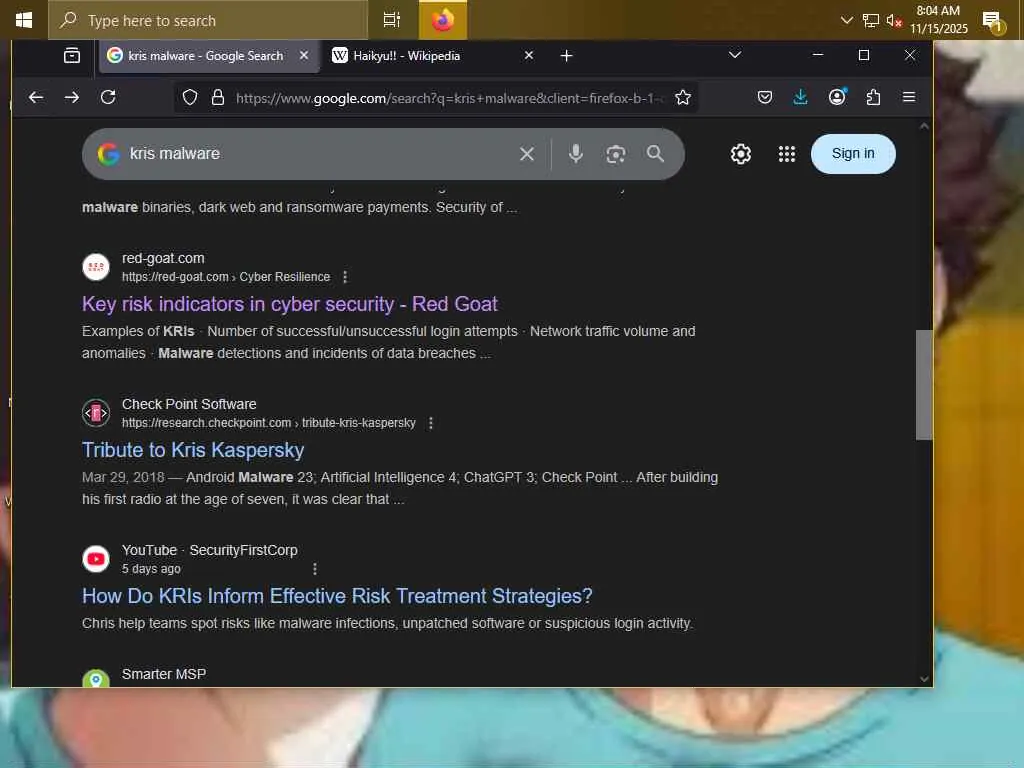Open more options for Check Point result

click(x=430, y=423)
